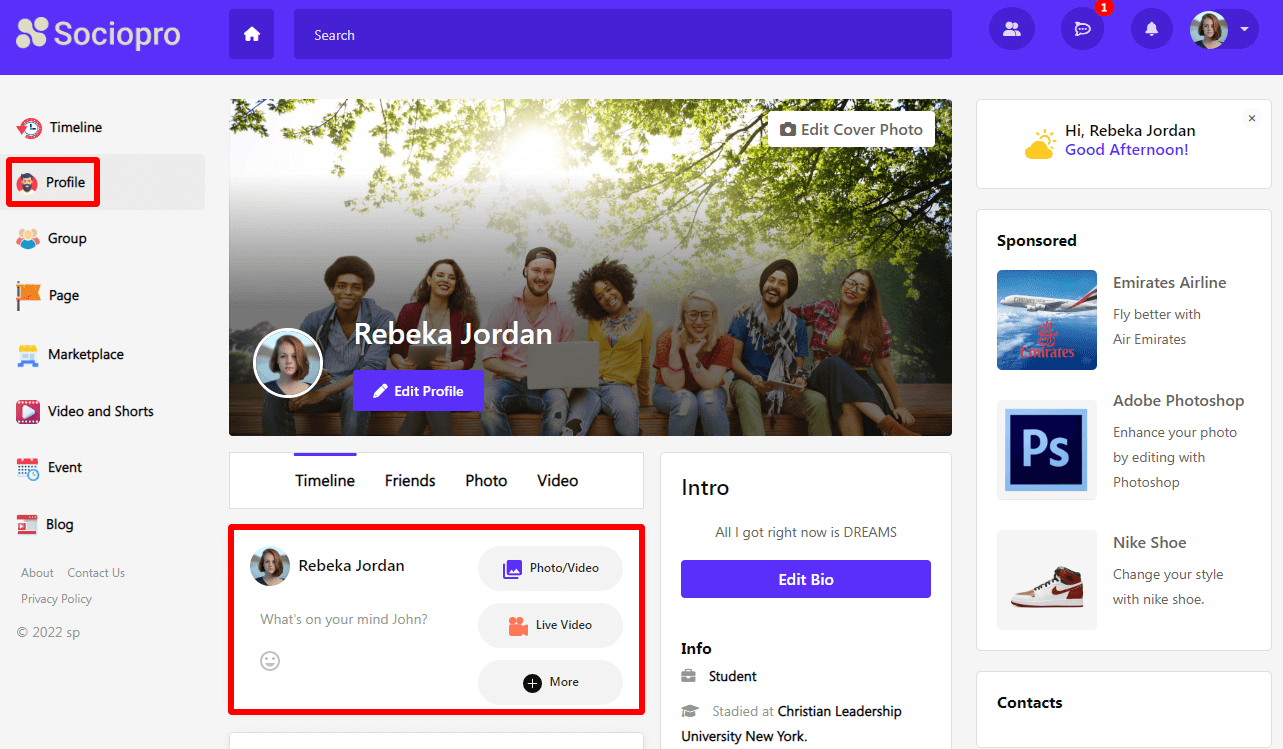
Task: Dismiss the Good Afternoon greeting card
Action: (1251, 118)
